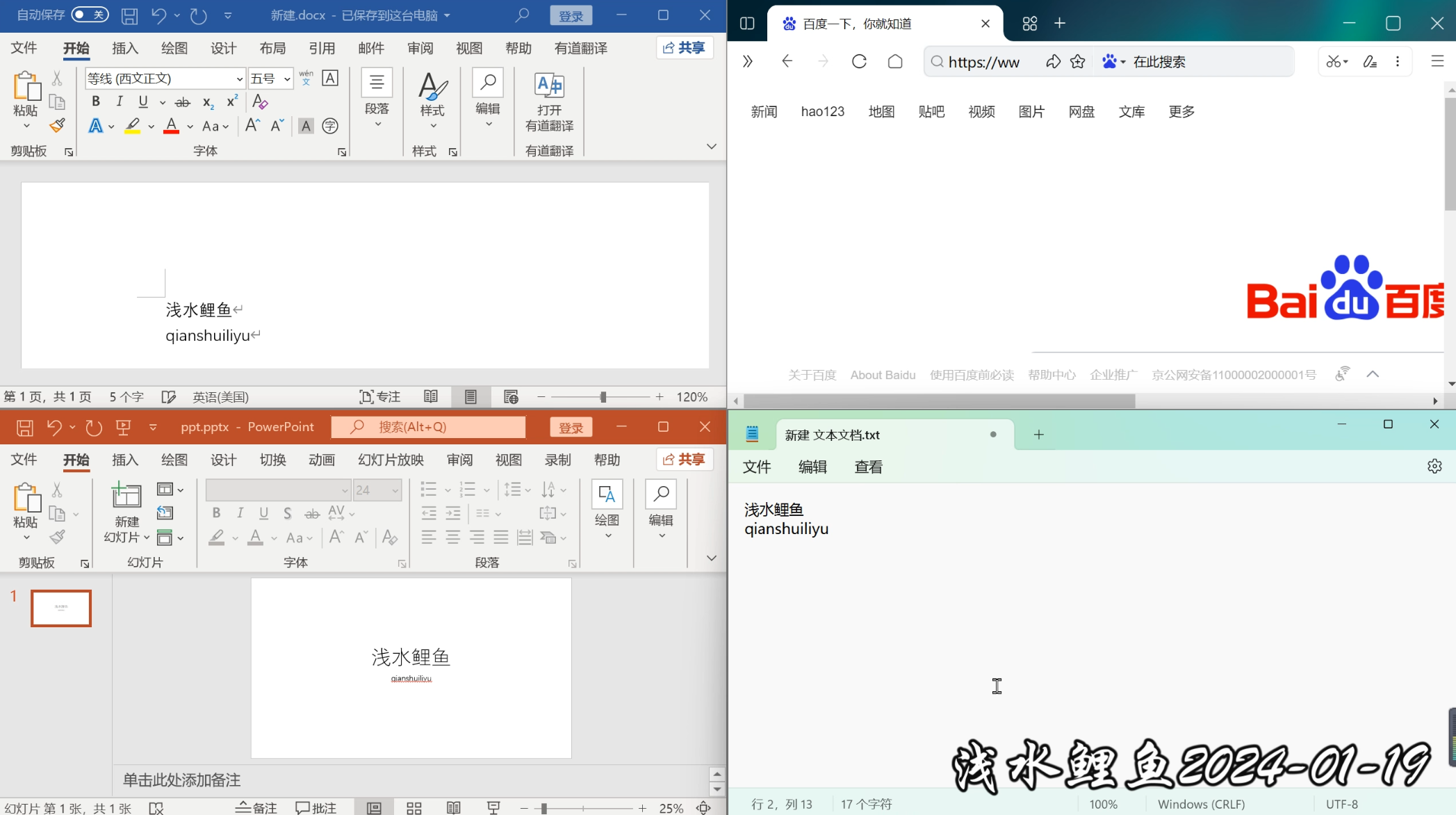Viewport: 1456px width, 815px height.
Task: Adjust the Word zoom slider handle
Action: (x=603, y=396)
